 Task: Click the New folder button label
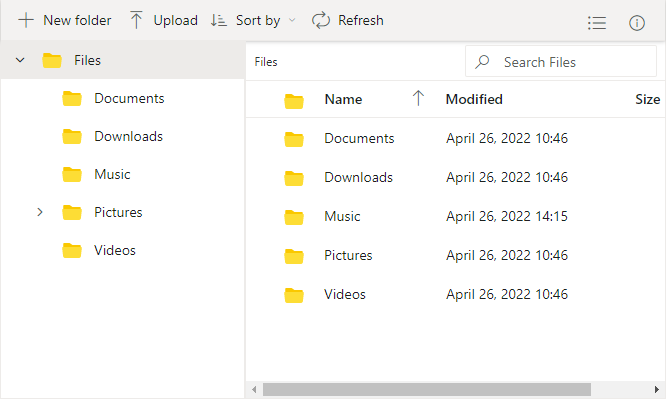pos(77,20)
